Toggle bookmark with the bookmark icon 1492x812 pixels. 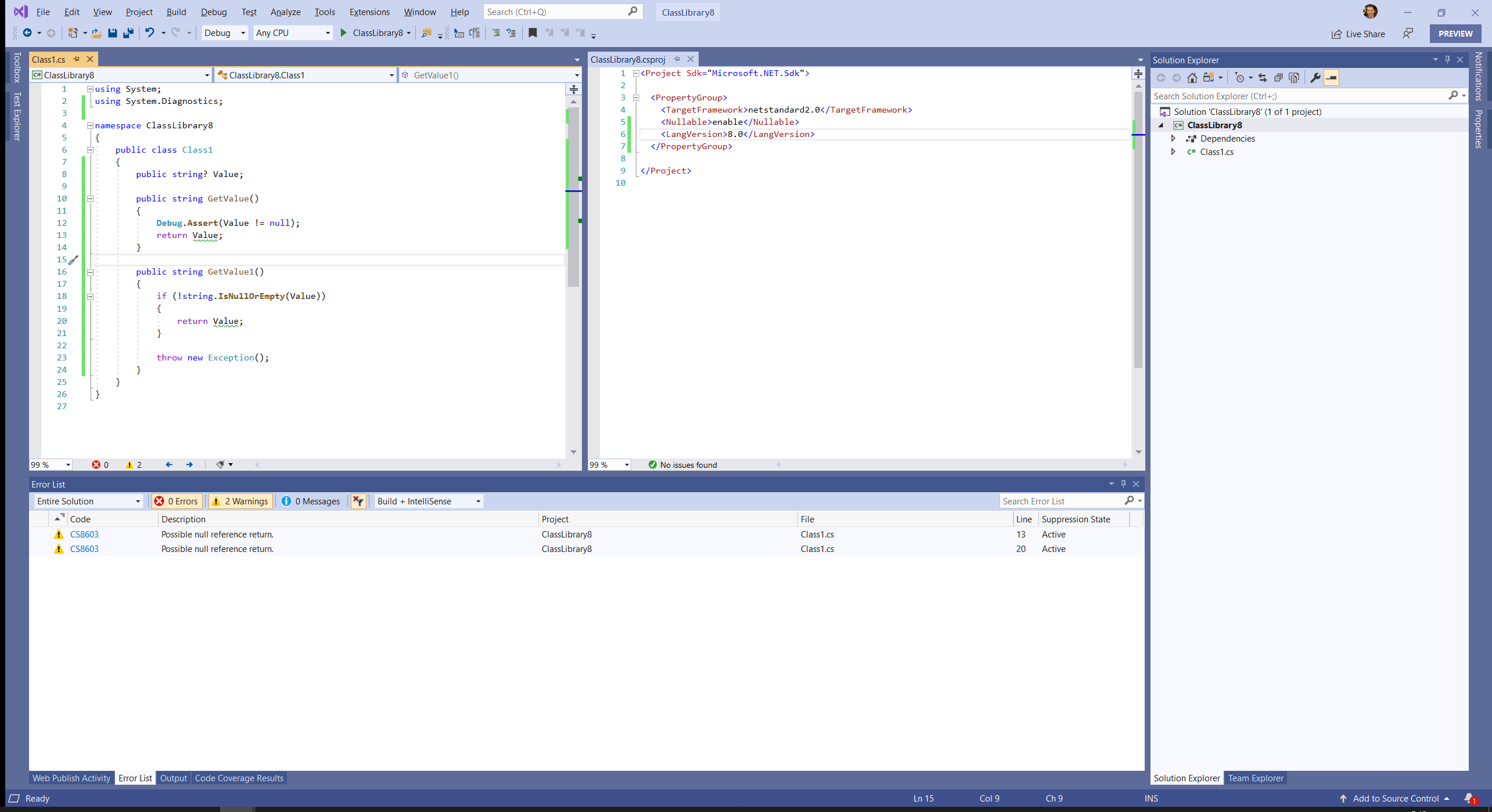coord(533,33)
